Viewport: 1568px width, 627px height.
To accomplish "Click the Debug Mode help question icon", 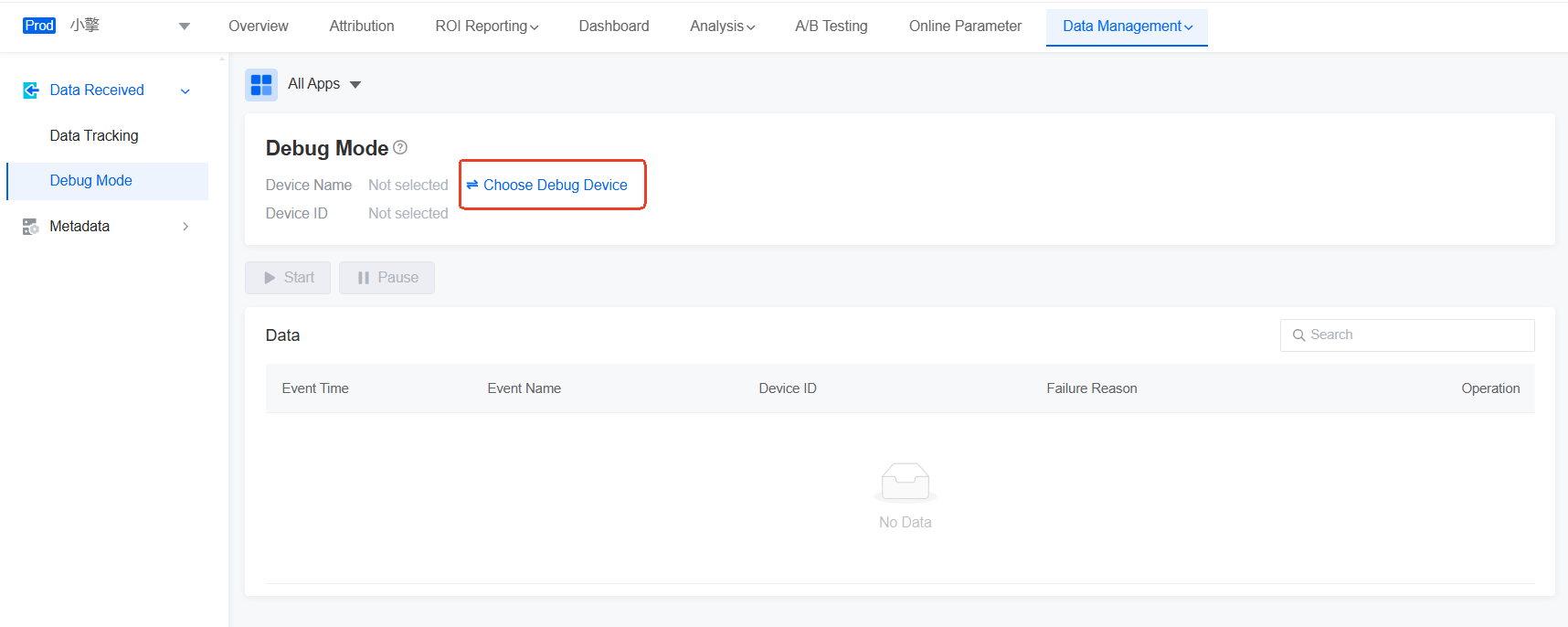I will point(400,147).
